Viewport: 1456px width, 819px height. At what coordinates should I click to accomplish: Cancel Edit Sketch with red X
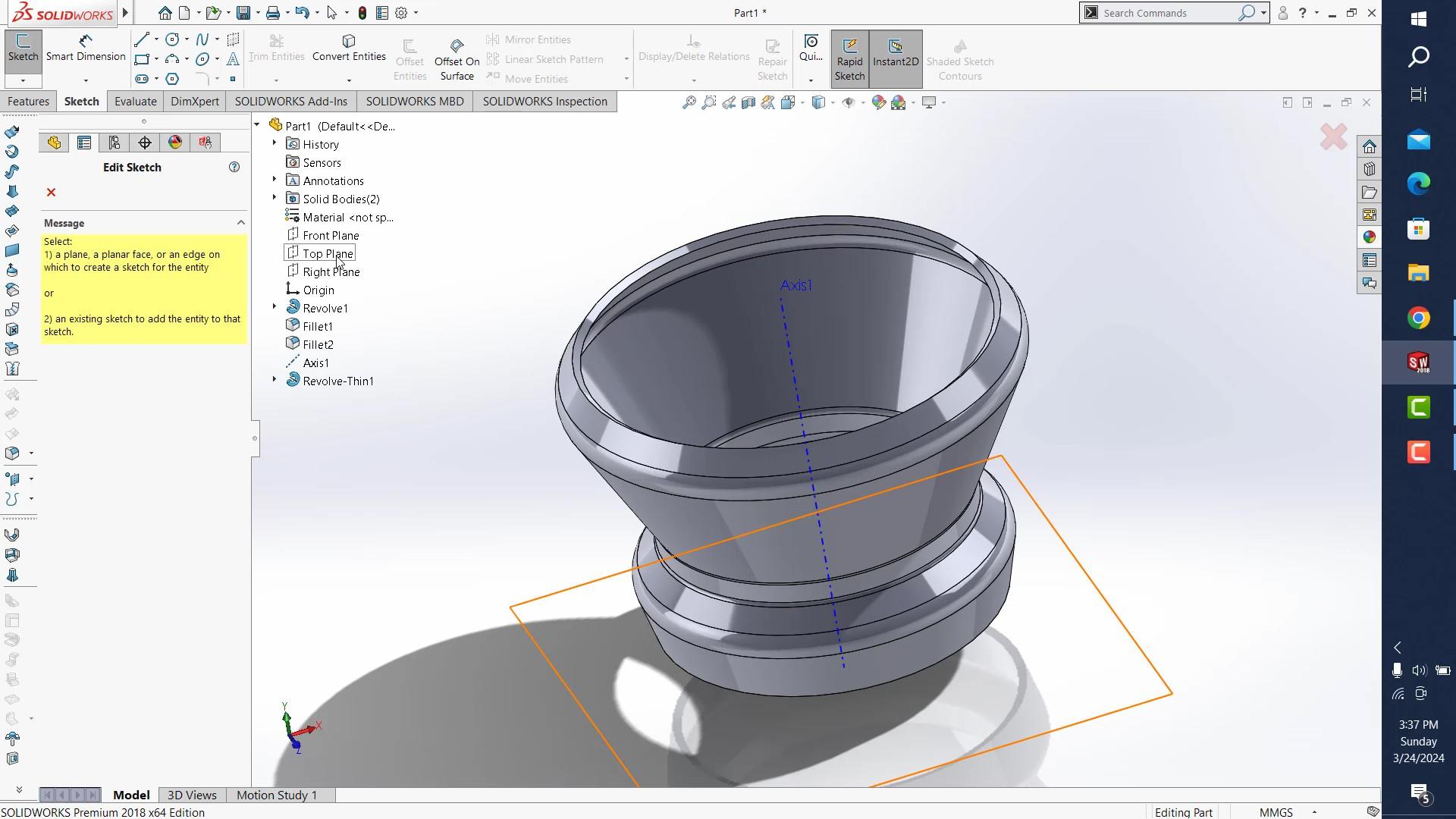pos(51,193)
